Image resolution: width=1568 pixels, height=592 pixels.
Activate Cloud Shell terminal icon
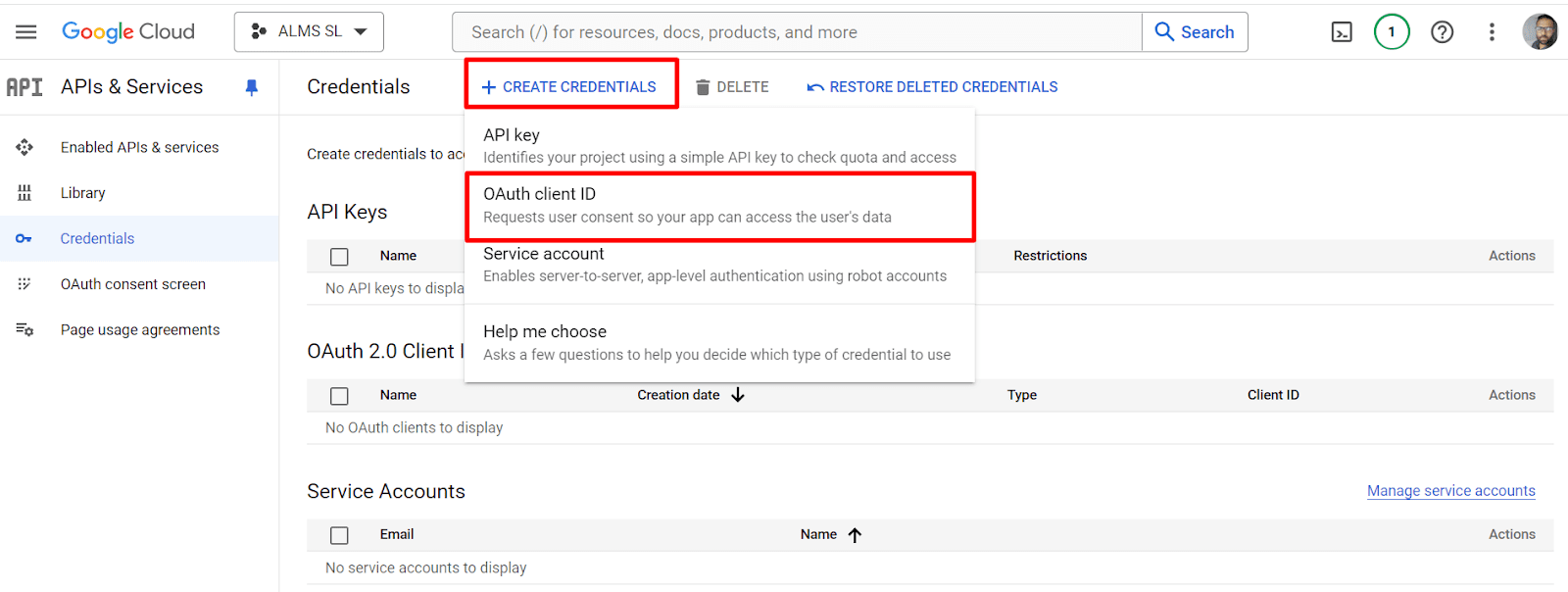[x=1342, y=32]
